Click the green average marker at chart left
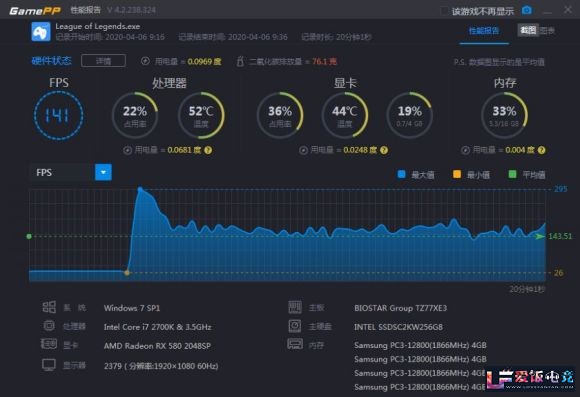The image size is (580, 397). 29,236
